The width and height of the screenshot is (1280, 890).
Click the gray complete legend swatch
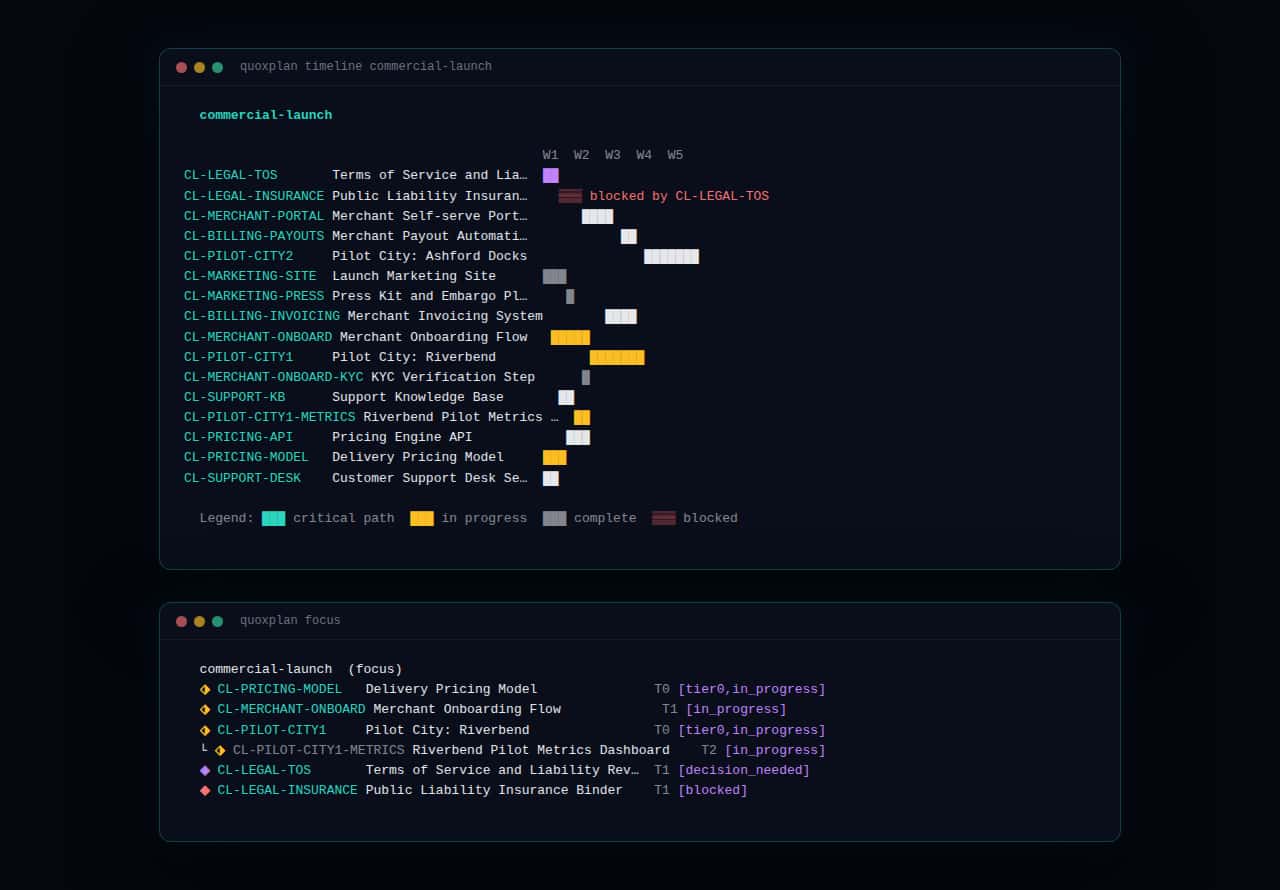click(x=555, y=518)
